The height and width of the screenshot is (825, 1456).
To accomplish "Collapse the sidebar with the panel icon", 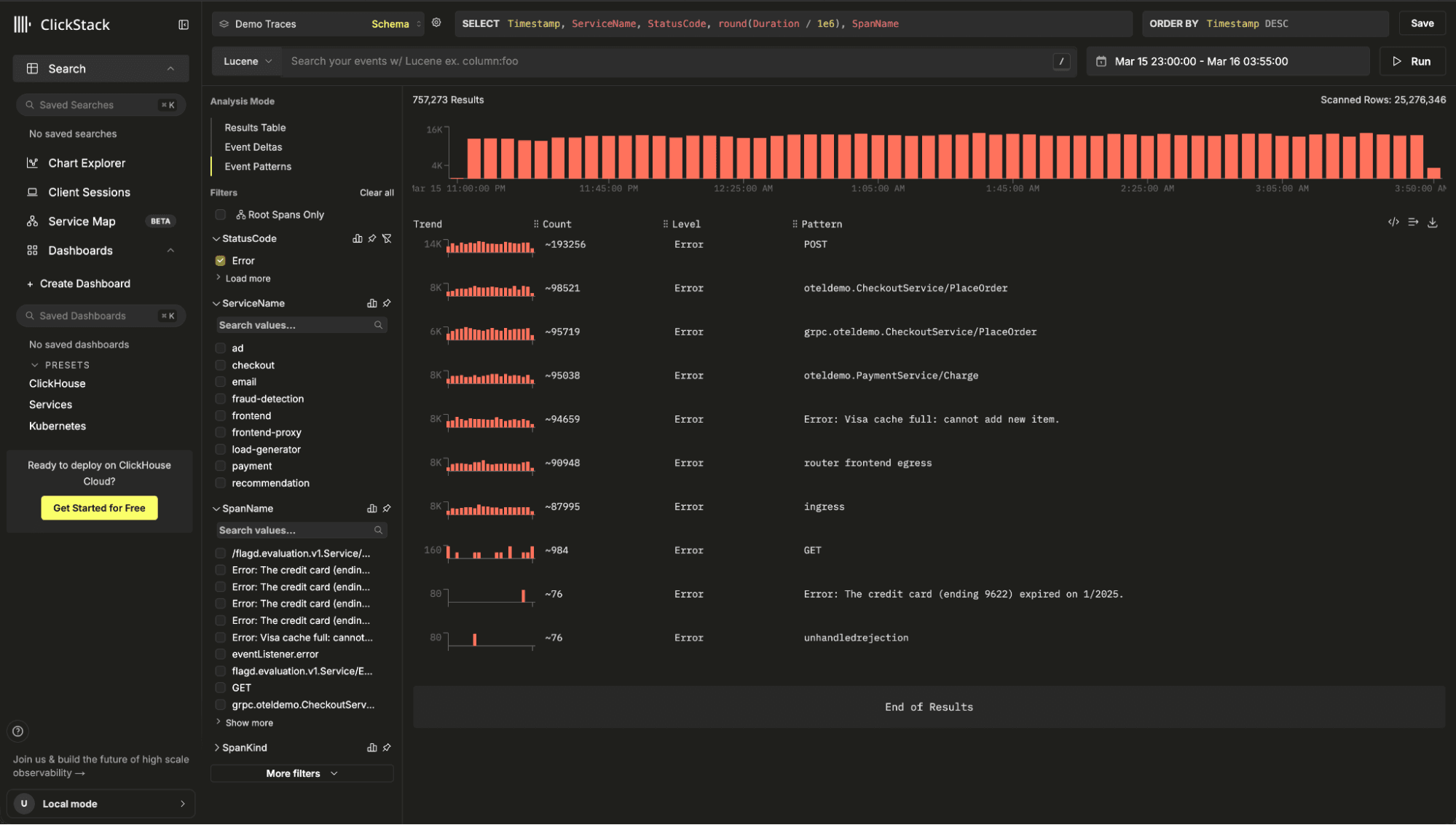I will click(184, 25).
